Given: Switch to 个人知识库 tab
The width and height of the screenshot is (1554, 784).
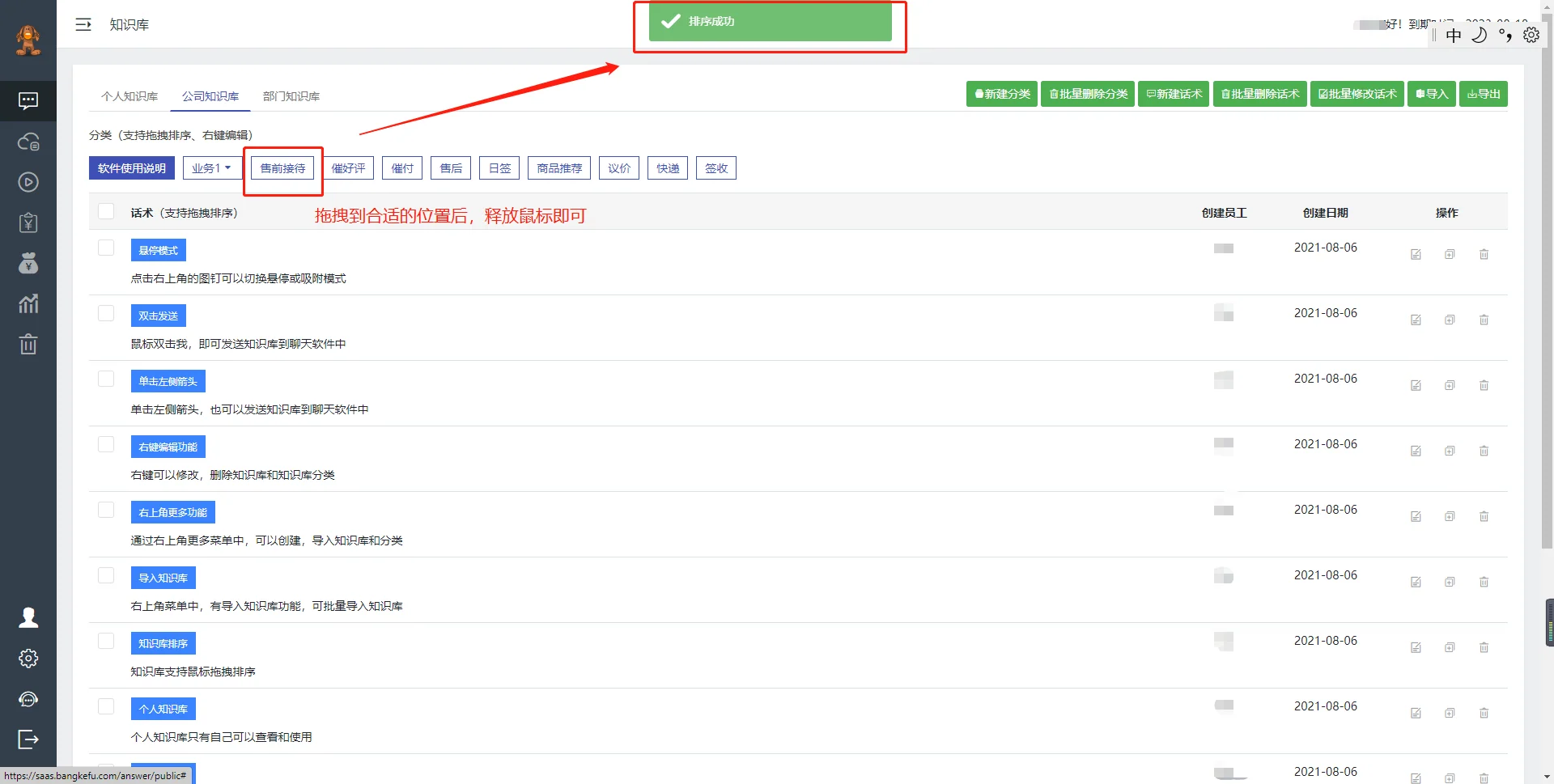Looking at the screenshot, I should 129,96.
